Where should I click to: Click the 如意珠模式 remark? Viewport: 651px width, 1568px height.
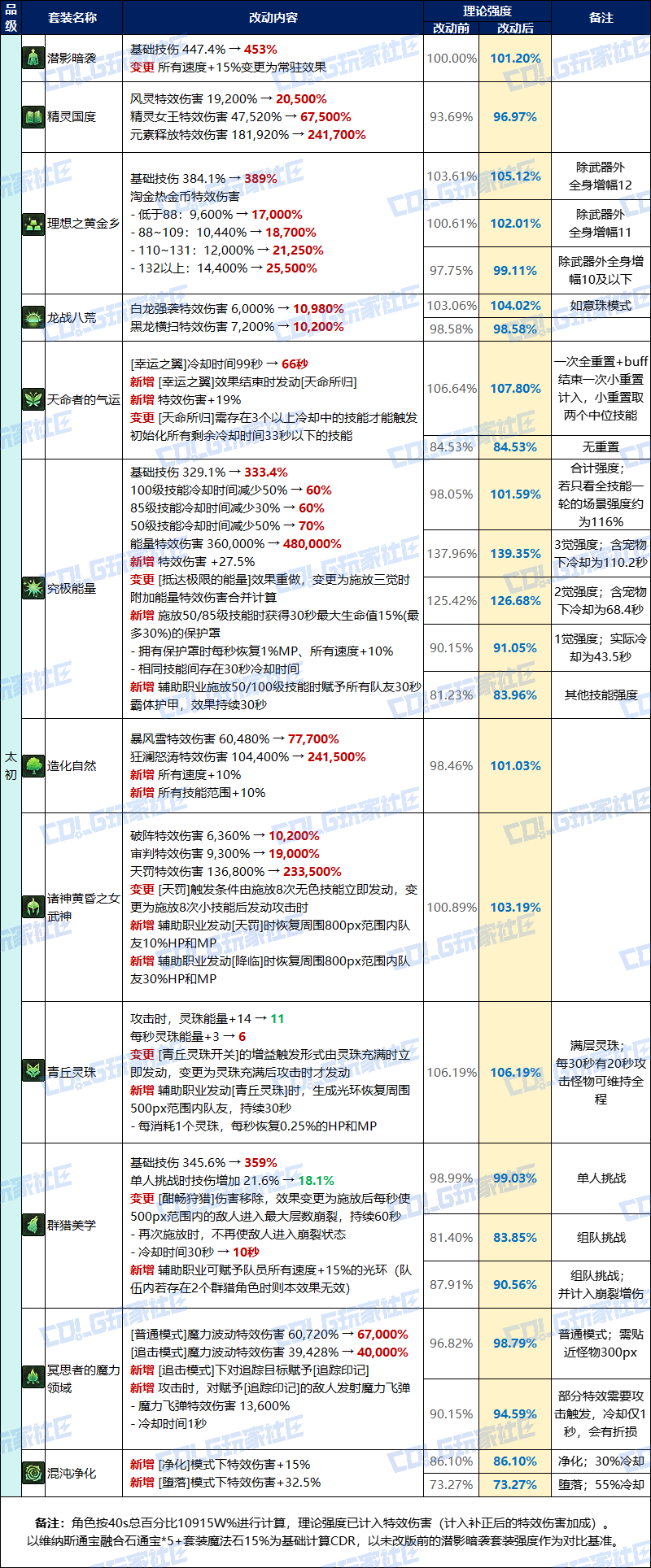[x=601, y=305]
